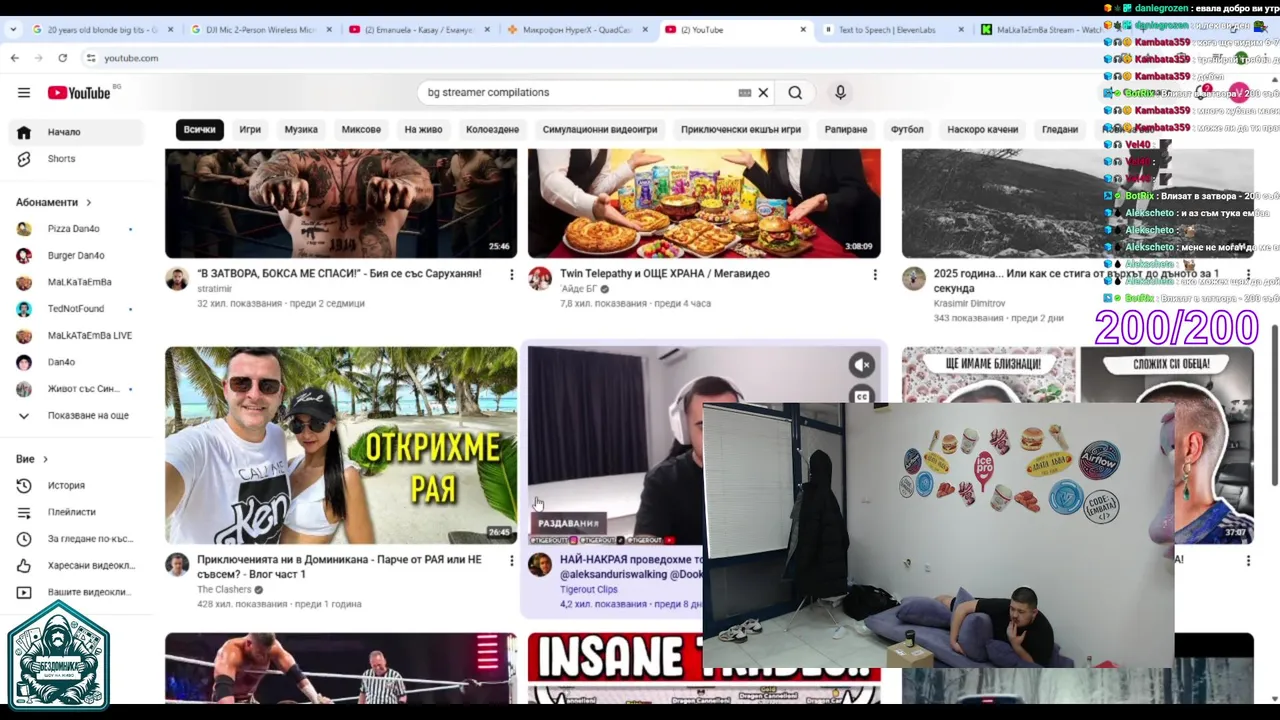
Task: Open the В ЗАТВОРА, БОКСА МЕ СПАСИ video title
Action: 339,274
